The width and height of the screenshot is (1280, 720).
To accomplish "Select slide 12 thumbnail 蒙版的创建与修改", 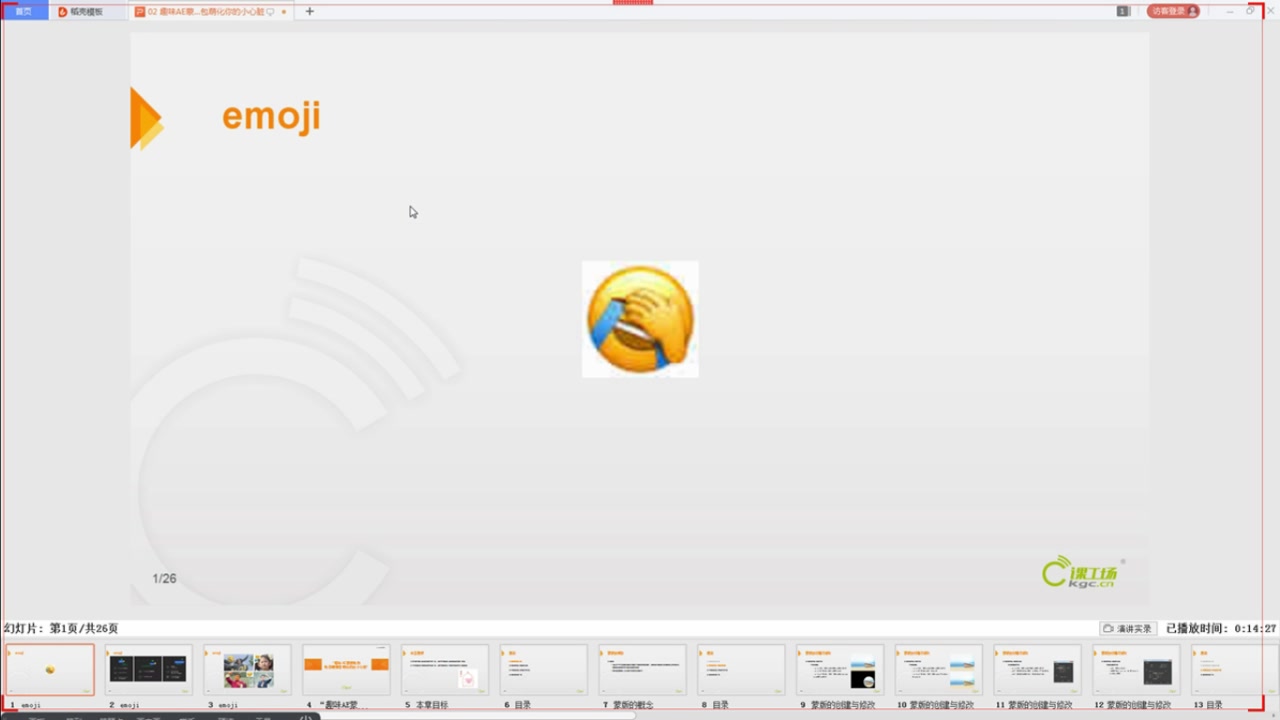I will [1136, 669].
